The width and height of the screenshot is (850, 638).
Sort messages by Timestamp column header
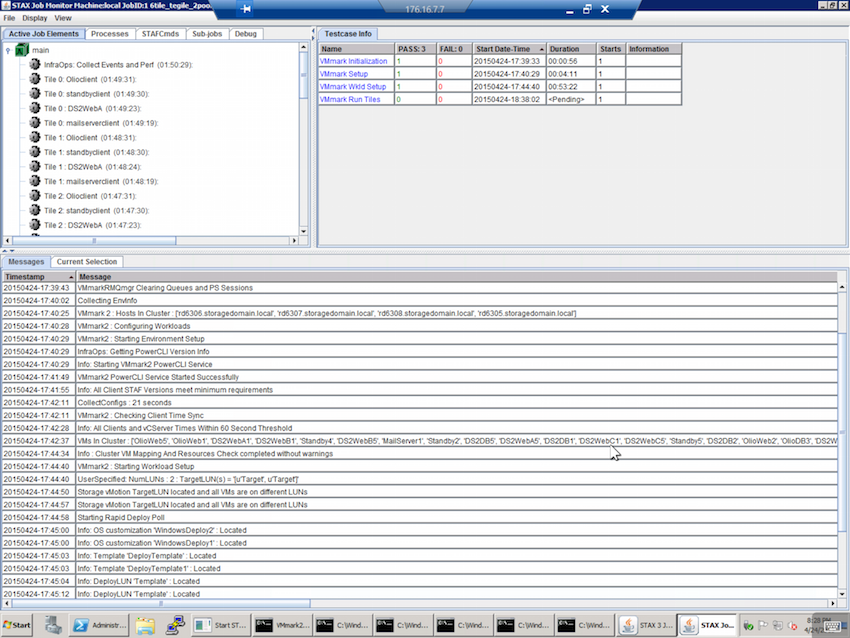coord(38,276)
